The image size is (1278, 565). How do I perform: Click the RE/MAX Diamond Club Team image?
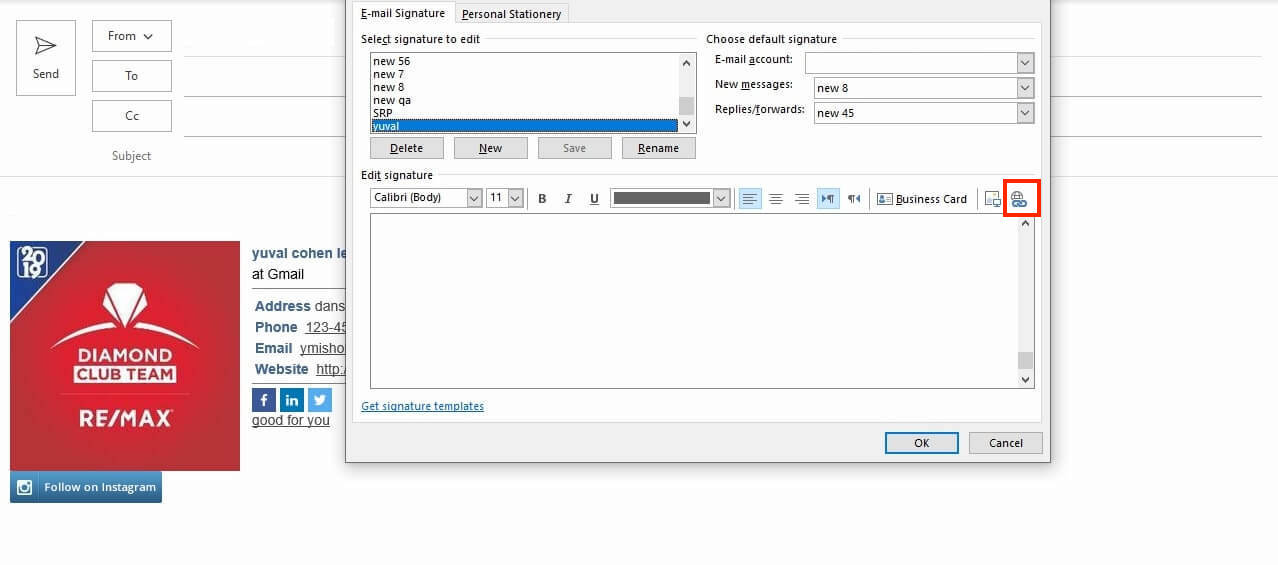pyautogui.click(x=125, y=356)
